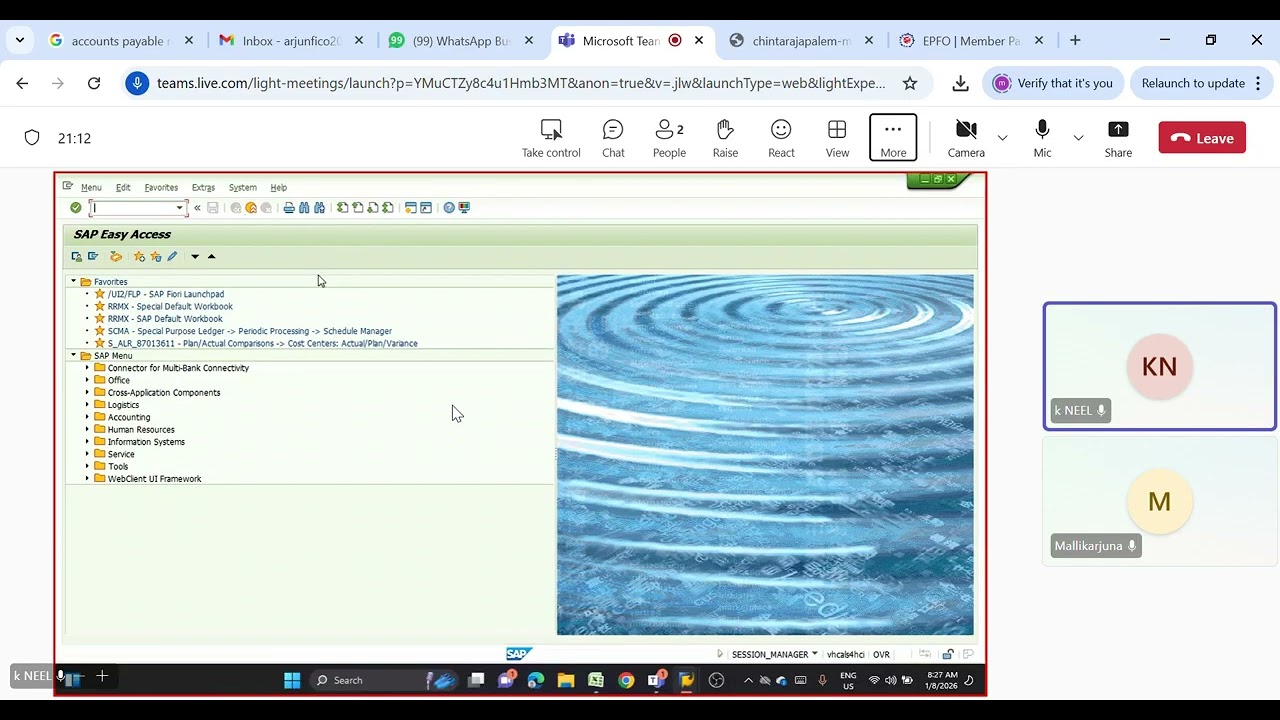Click the green Enter checkmark in SAP toolbar
This screenshot has height=720, width=1280.
click(75, 208)
